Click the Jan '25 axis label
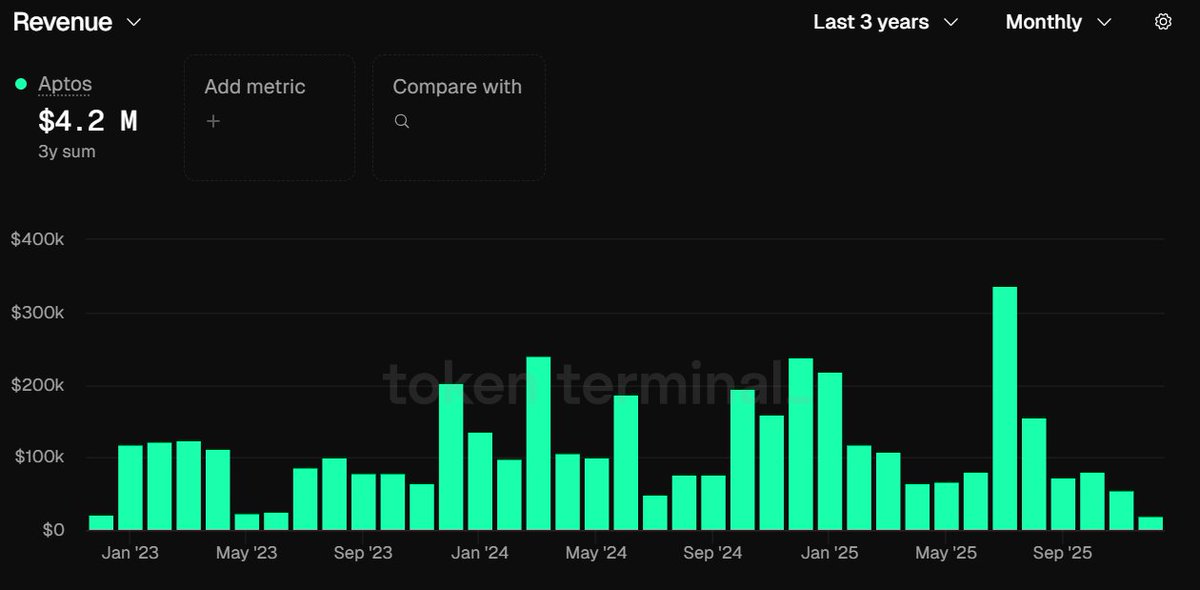 click(830, 553)
